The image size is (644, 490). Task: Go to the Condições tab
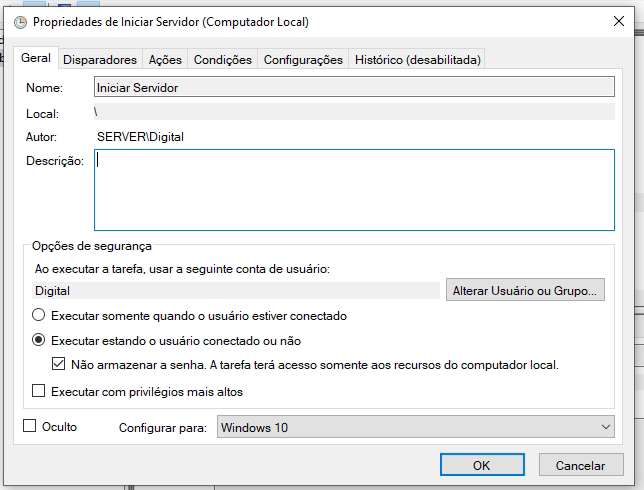pos(222,60)
